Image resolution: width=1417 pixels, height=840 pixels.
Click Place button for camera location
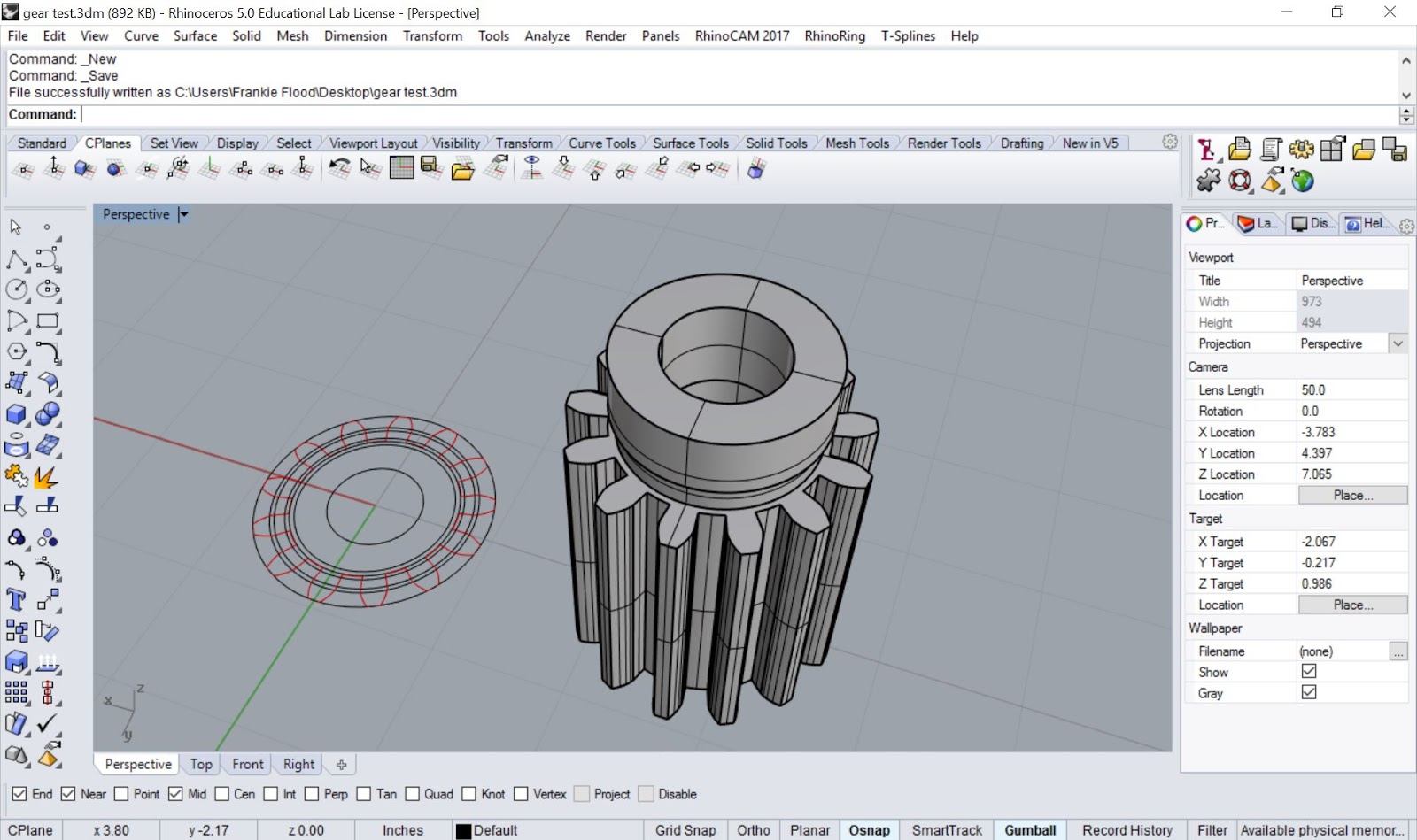[x=1352, y=496]
